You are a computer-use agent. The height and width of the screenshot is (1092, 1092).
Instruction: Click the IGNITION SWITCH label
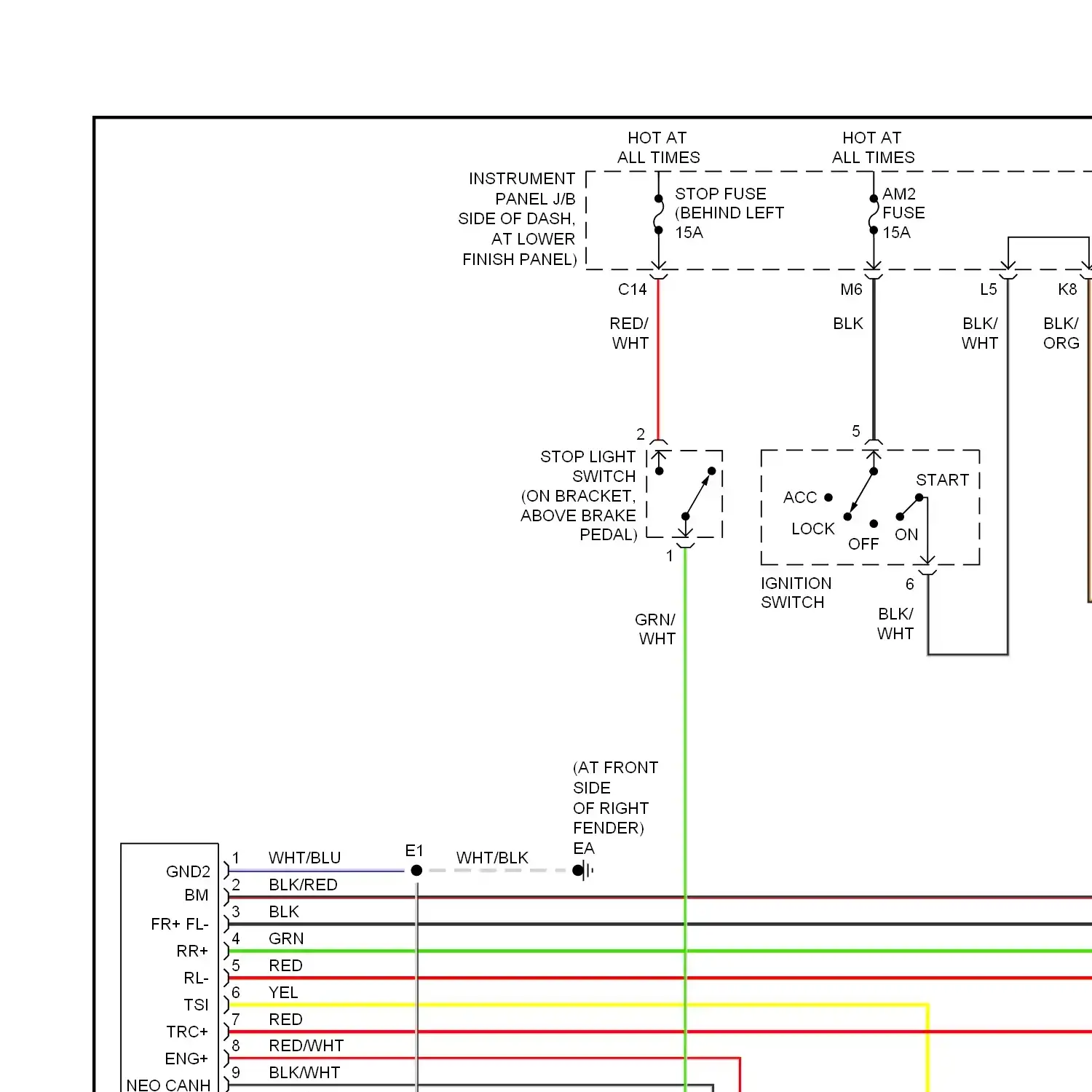[x=796, y=593]
